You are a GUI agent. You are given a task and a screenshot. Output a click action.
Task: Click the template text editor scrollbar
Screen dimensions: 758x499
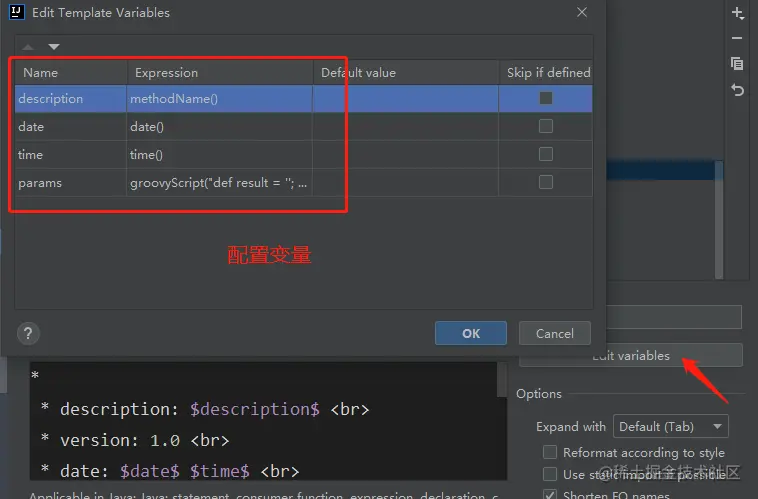[502, 380]
